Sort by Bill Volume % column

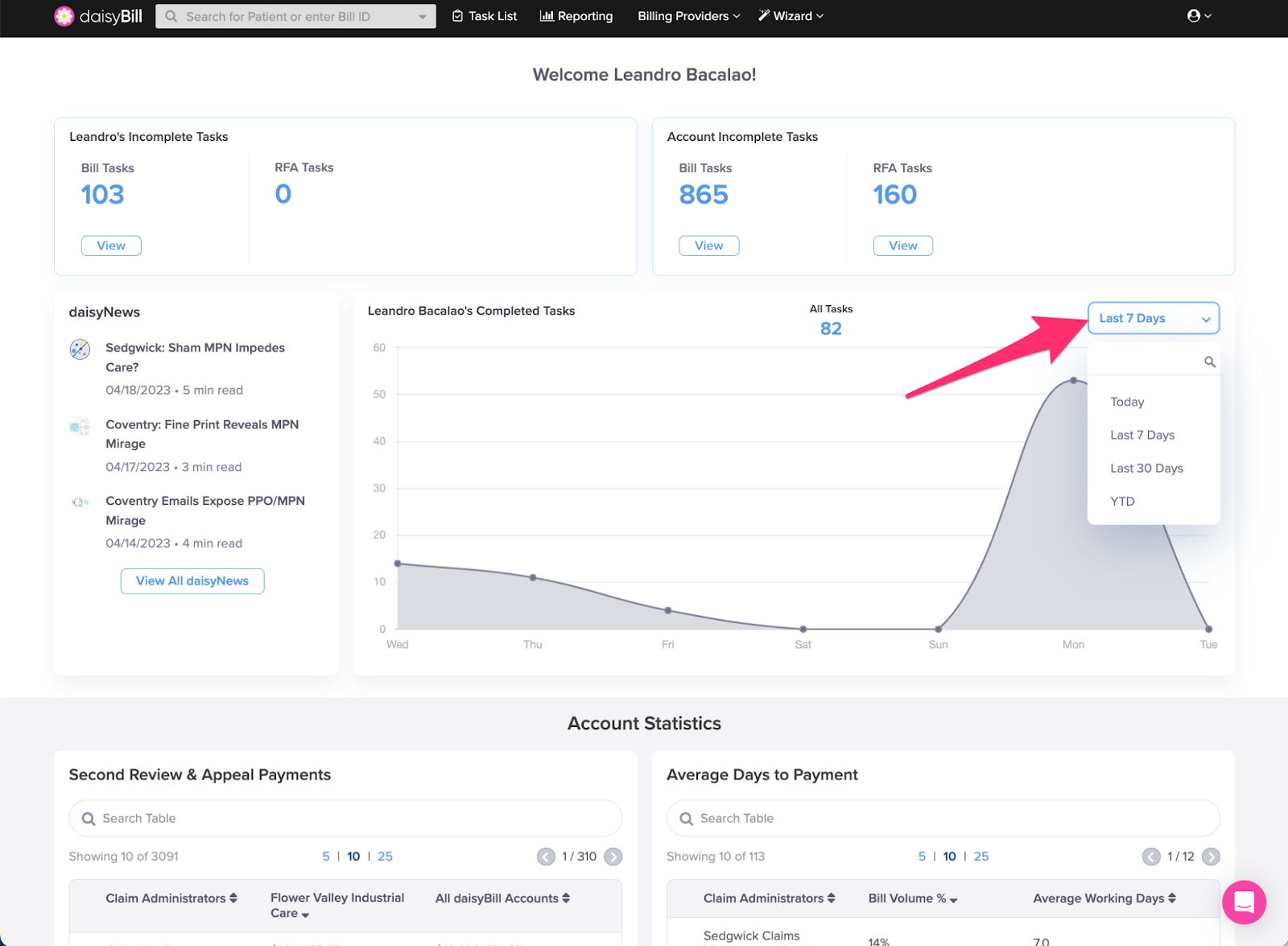click(913, 898)
